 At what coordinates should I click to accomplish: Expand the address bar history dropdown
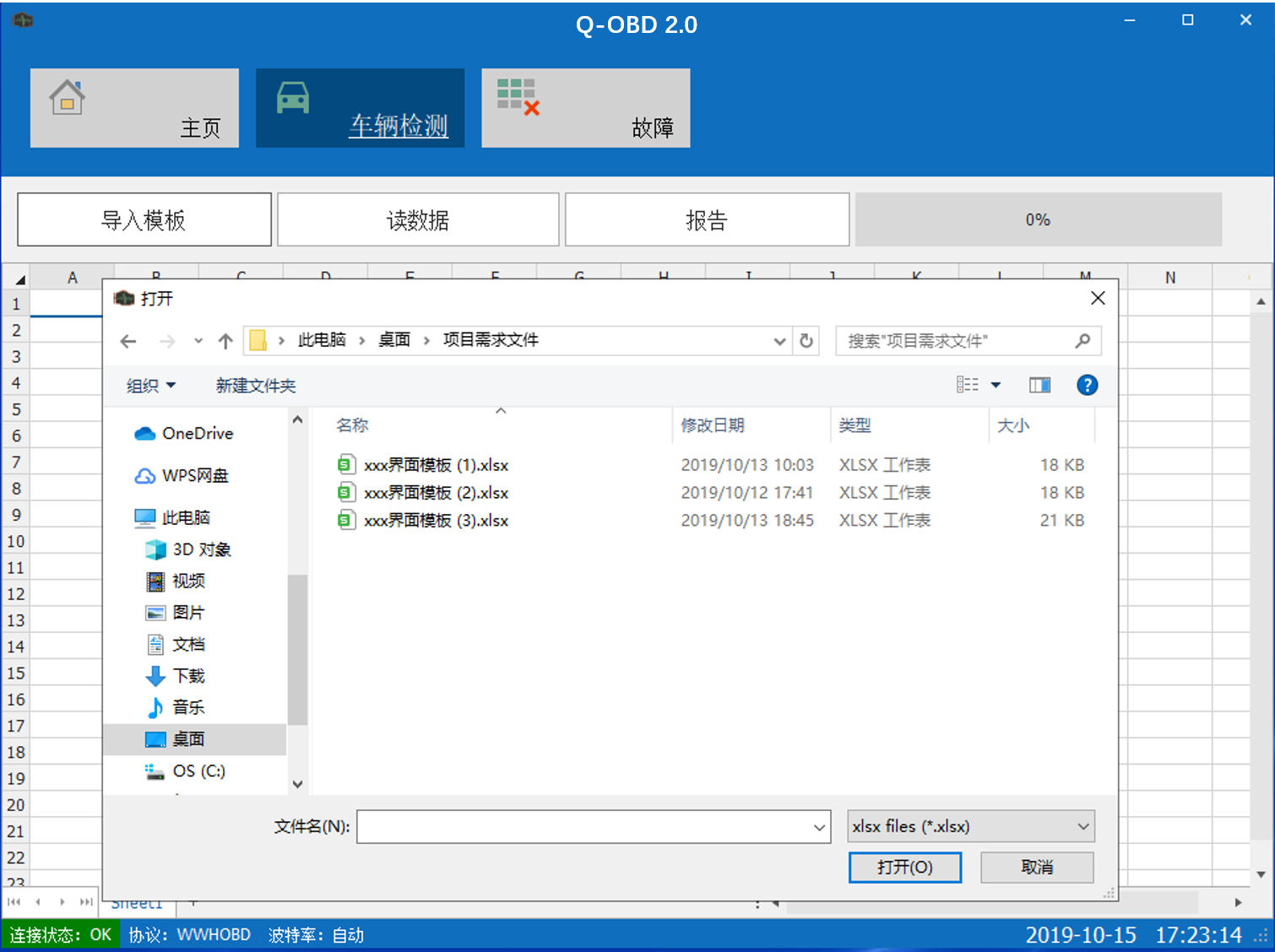[x=779, y=341]
